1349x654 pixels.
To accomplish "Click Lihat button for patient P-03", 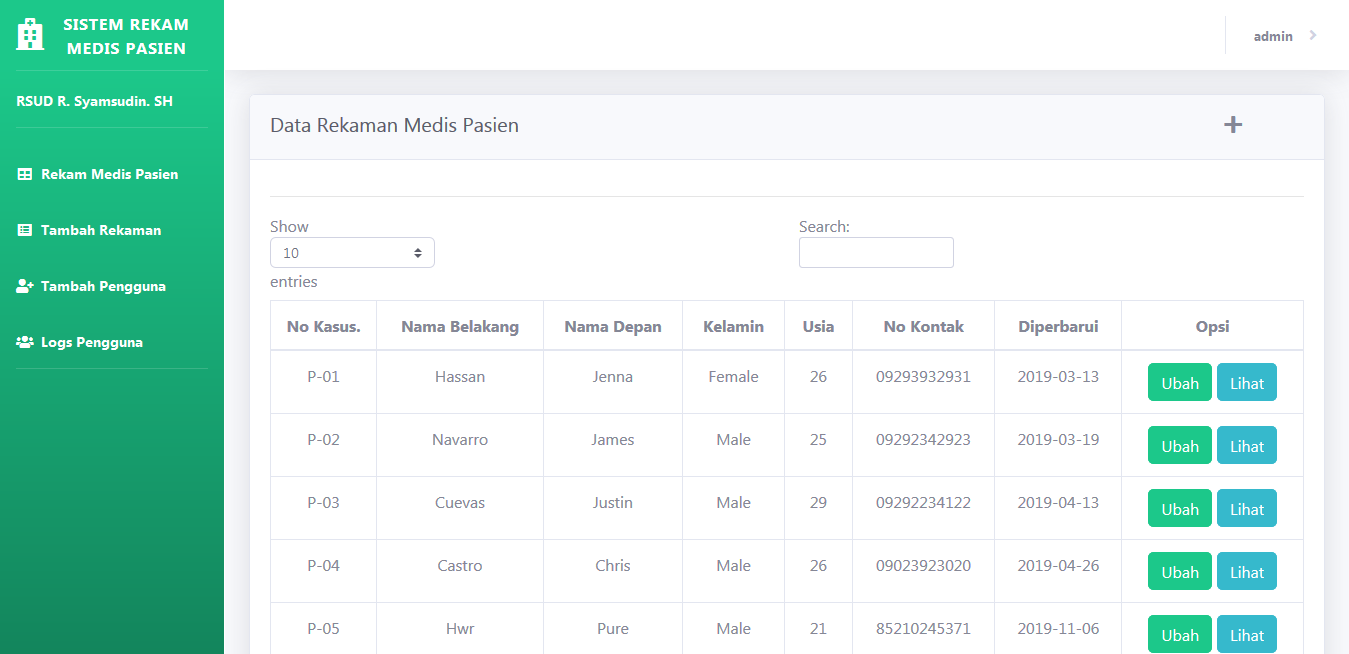I will pyautogui.click(x=1246, y=509).
